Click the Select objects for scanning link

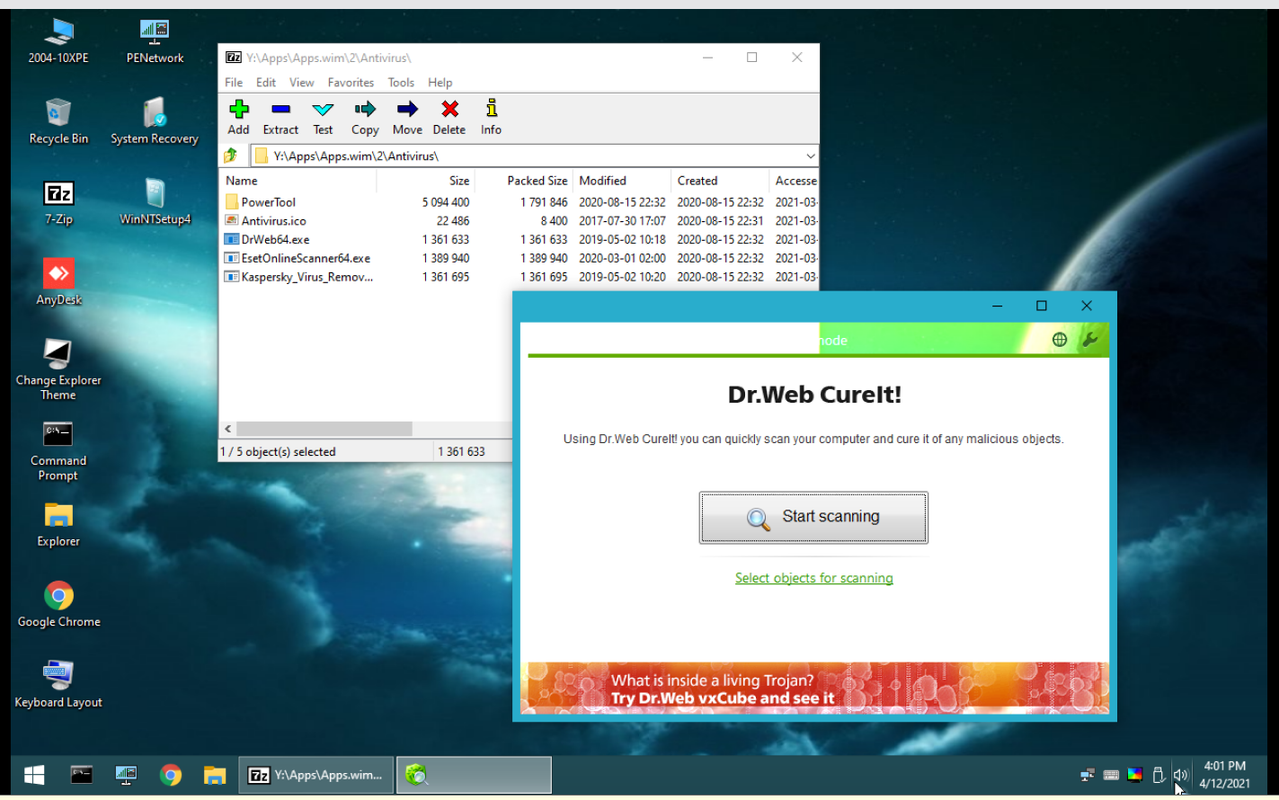click(x=814, y=578)
